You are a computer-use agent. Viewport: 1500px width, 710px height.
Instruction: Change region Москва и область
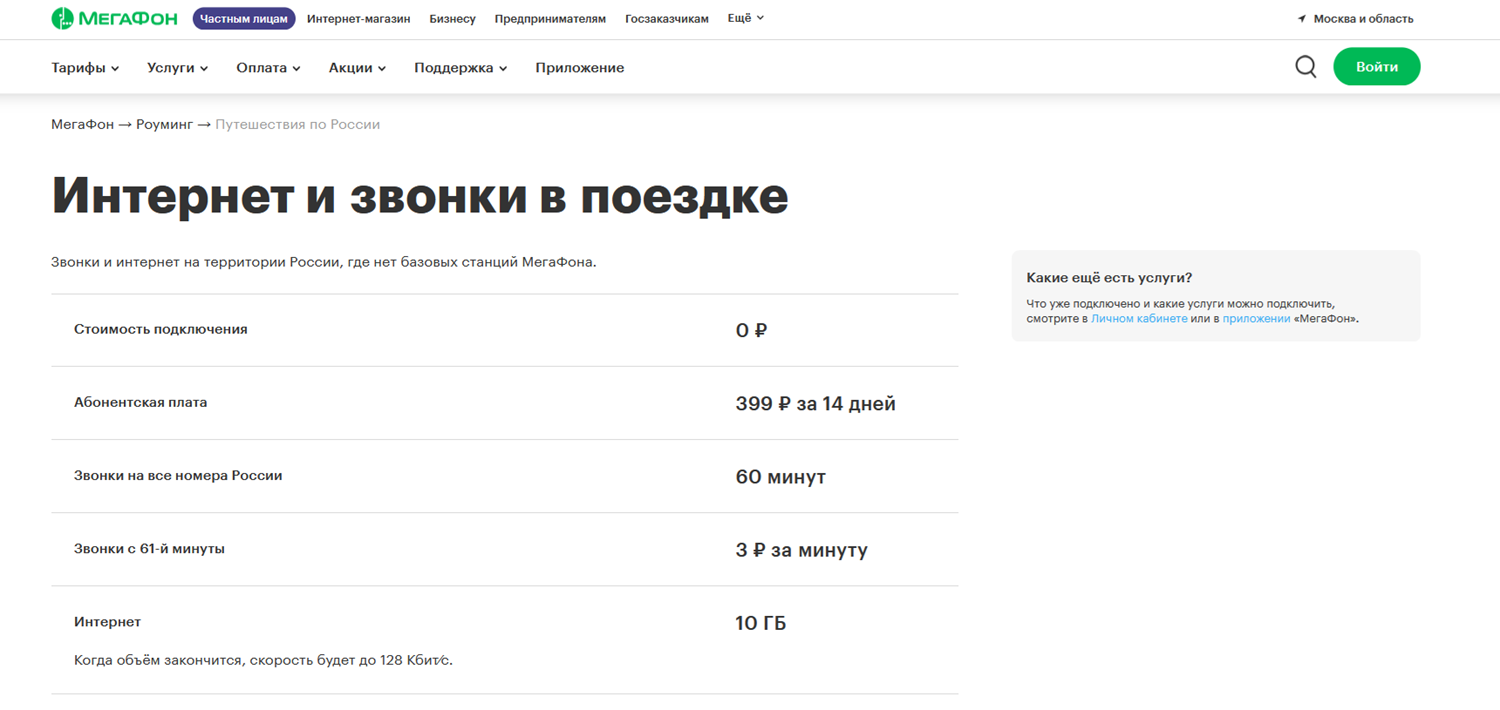pos(1363,19)
